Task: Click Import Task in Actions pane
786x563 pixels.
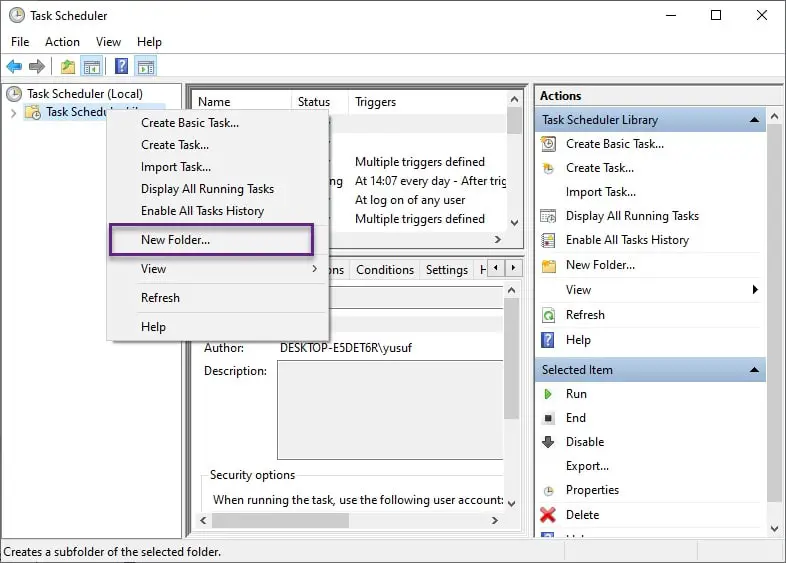Action: pyautogui.click(x=601, y=192)
